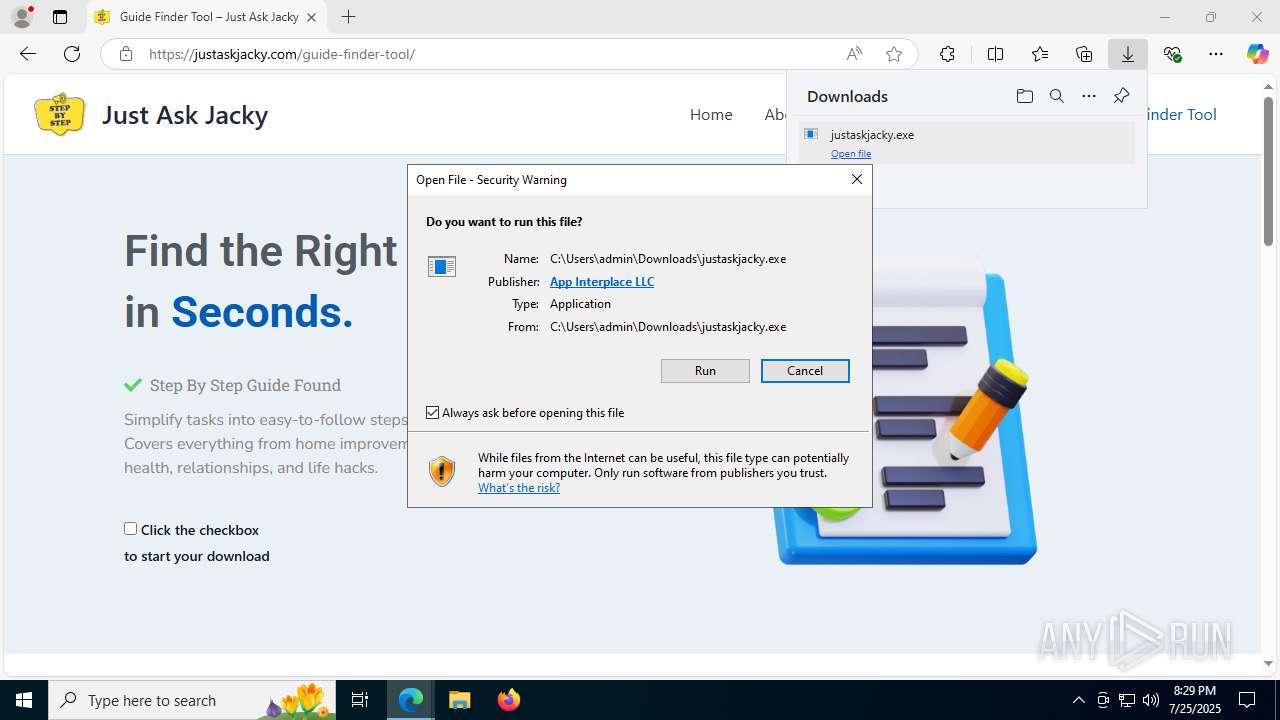Open the notification center icon
The image size is (1280, 720).
pyautogui.click(x=1247, y=700)
